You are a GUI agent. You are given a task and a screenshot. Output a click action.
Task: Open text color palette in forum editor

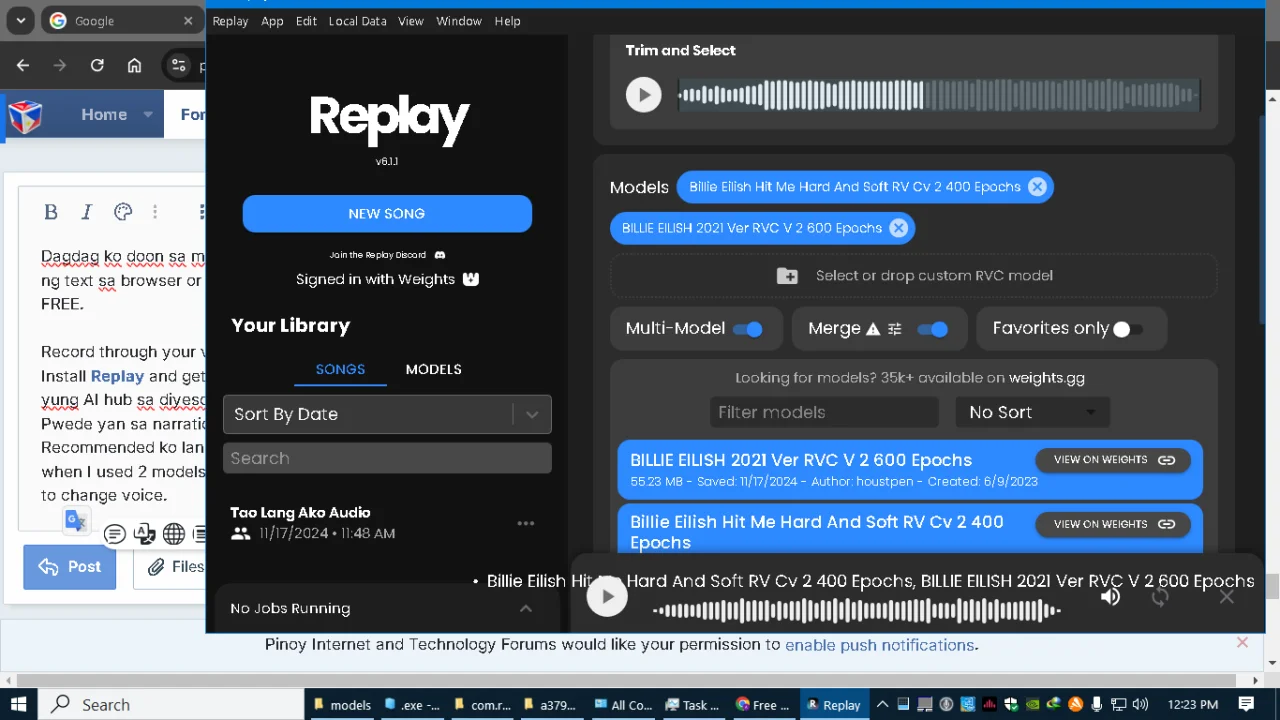pyautogui.click(x=123, y=212)
